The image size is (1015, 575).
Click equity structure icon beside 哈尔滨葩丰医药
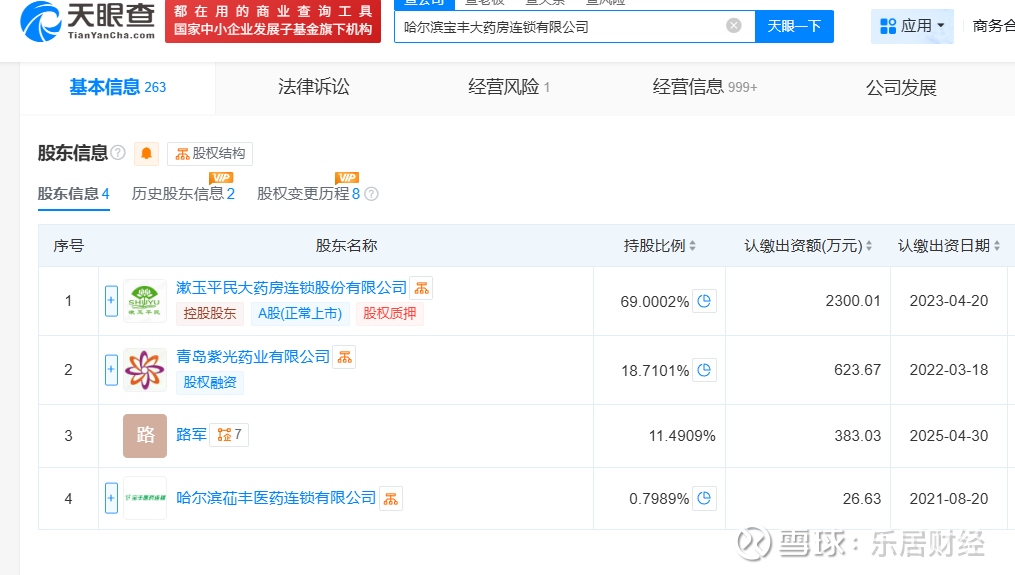[x=391, y=499]
